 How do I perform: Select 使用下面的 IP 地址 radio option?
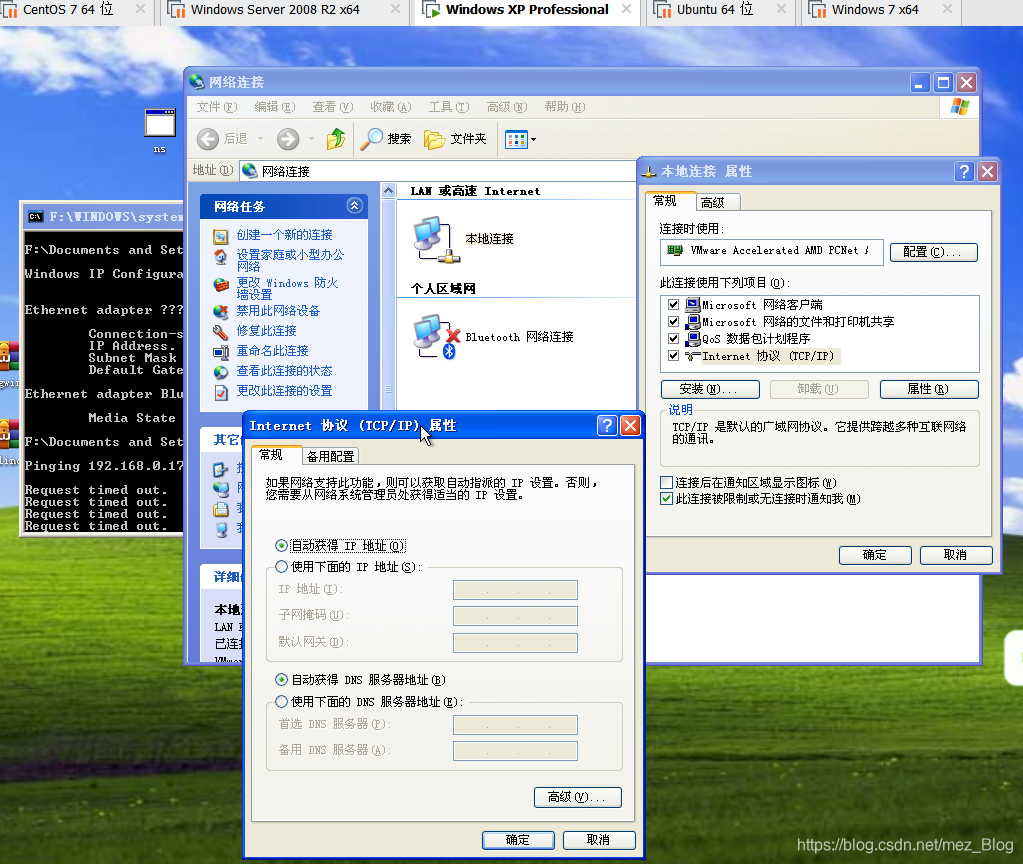coord(281,566)
